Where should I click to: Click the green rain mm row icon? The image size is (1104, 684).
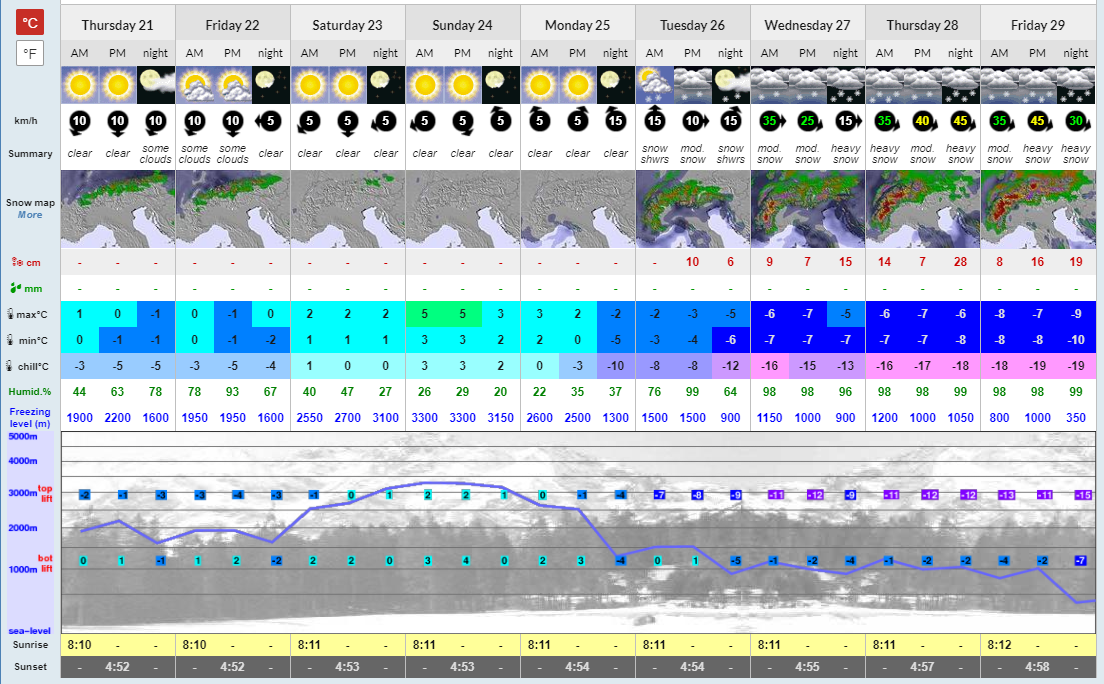pyautogui.click(x=15, y=288)
